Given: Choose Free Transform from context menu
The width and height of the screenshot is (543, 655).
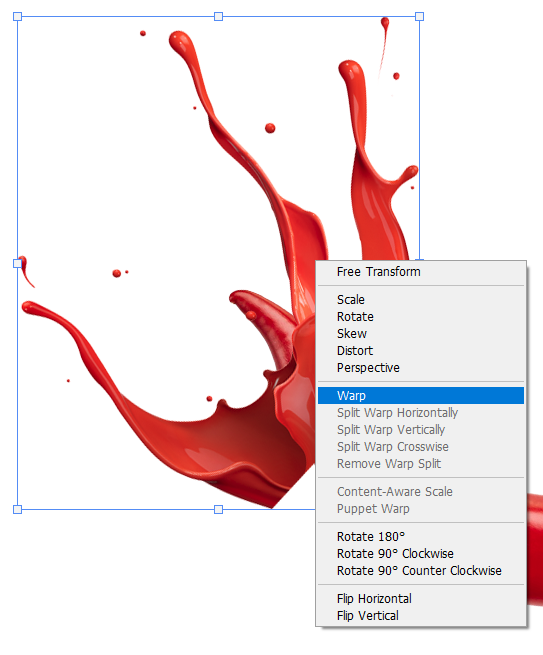Looking at the screenshot, I should 421,272.
